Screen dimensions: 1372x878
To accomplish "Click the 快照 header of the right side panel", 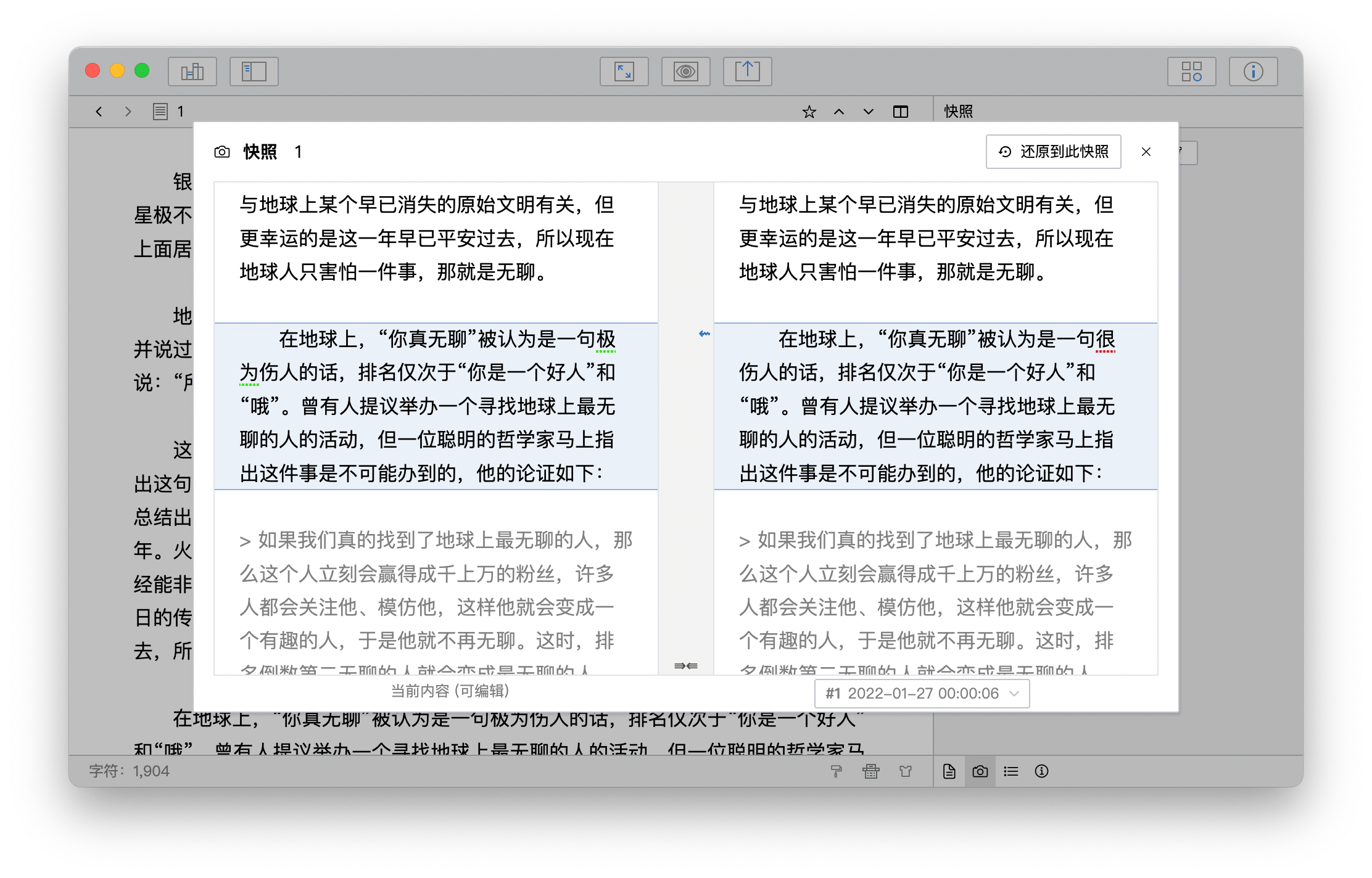I will click(959, 112).
